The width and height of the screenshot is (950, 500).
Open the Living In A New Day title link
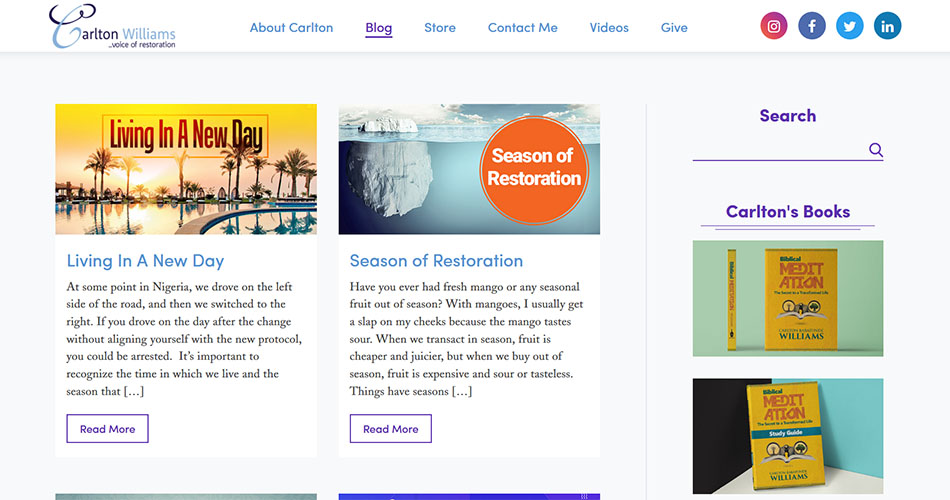[x=145, y=261]
